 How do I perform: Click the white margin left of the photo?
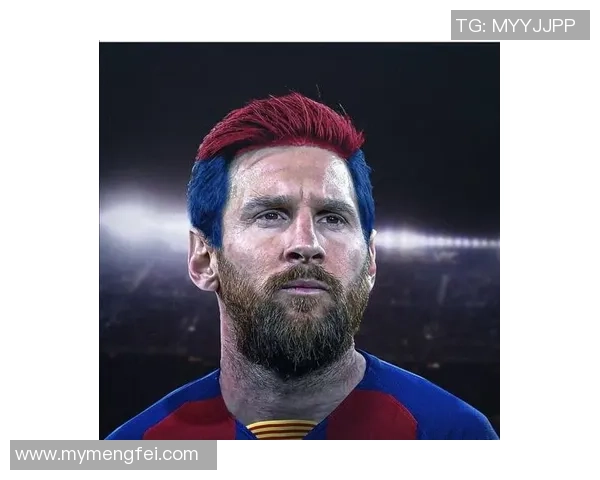[50, 230]
